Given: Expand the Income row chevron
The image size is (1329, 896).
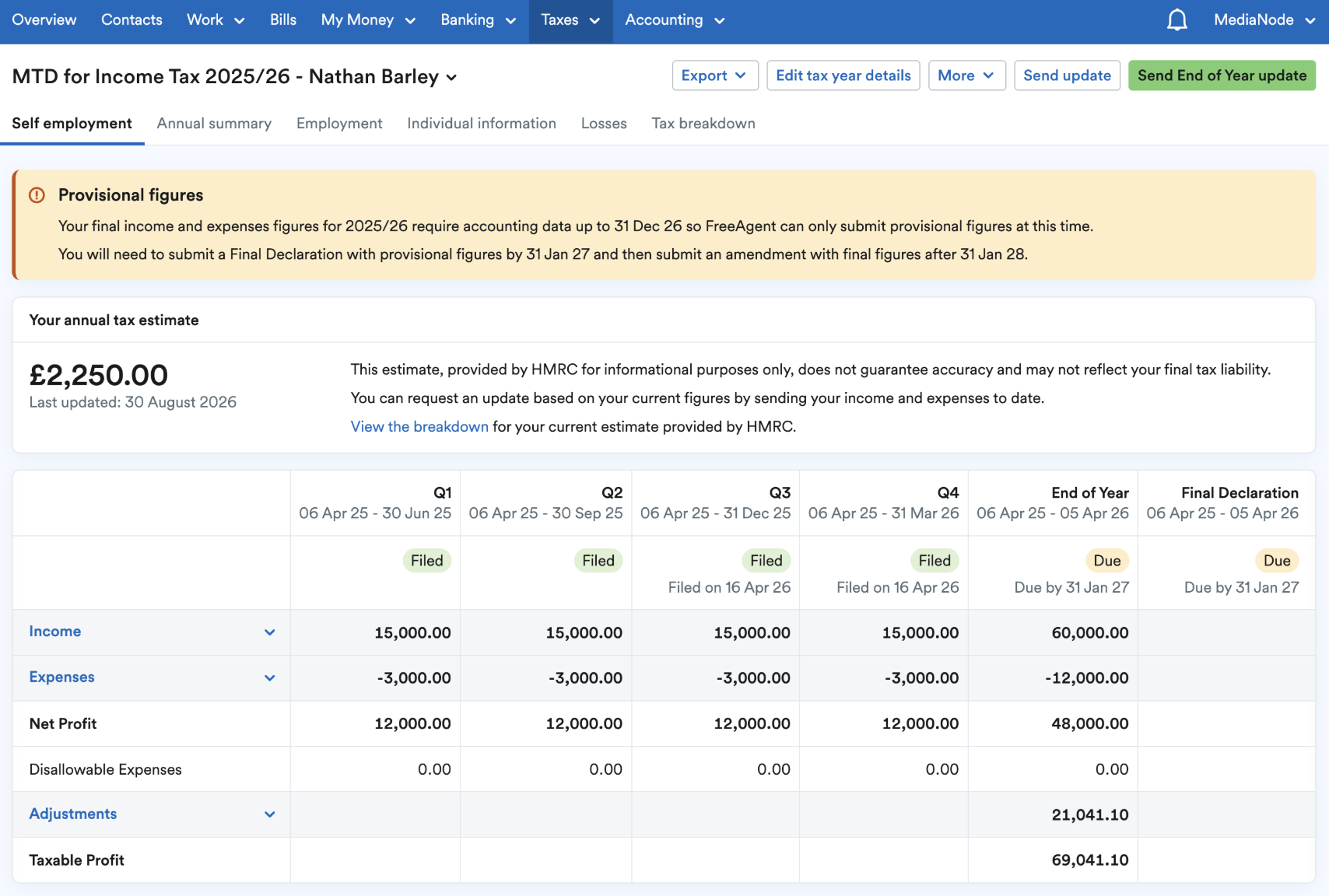Looking at the screenshot, I should pyautogui.click(x=269, y=632).
